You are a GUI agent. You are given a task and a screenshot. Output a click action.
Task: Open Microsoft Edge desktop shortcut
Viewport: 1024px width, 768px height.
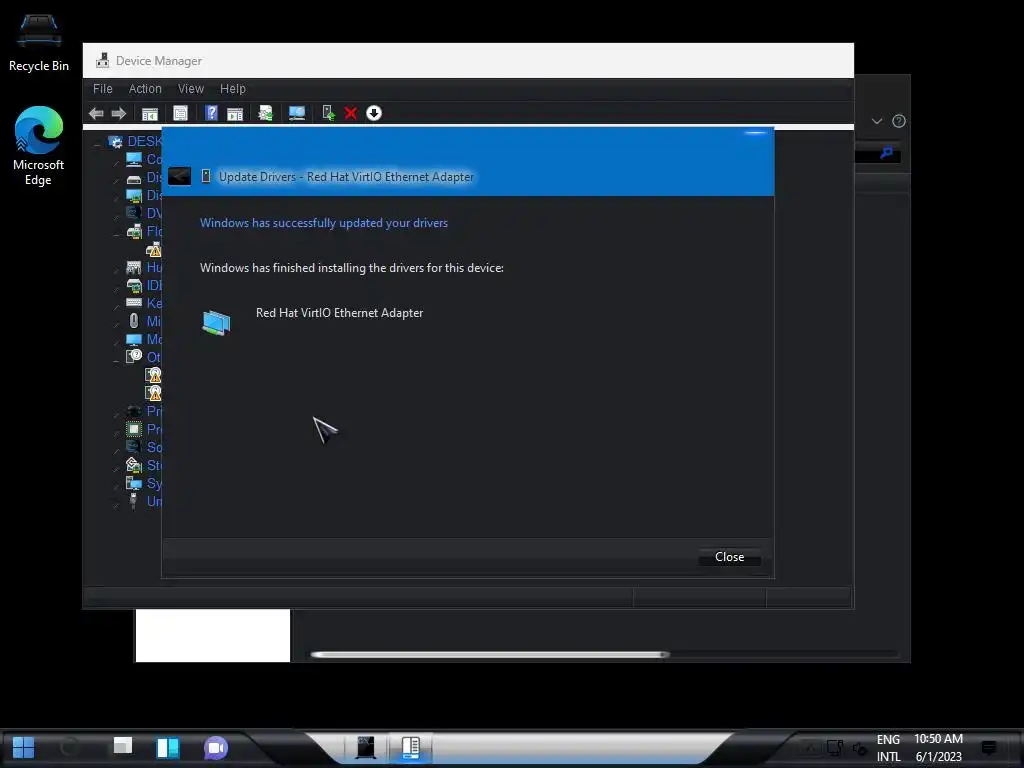[39, 146]
